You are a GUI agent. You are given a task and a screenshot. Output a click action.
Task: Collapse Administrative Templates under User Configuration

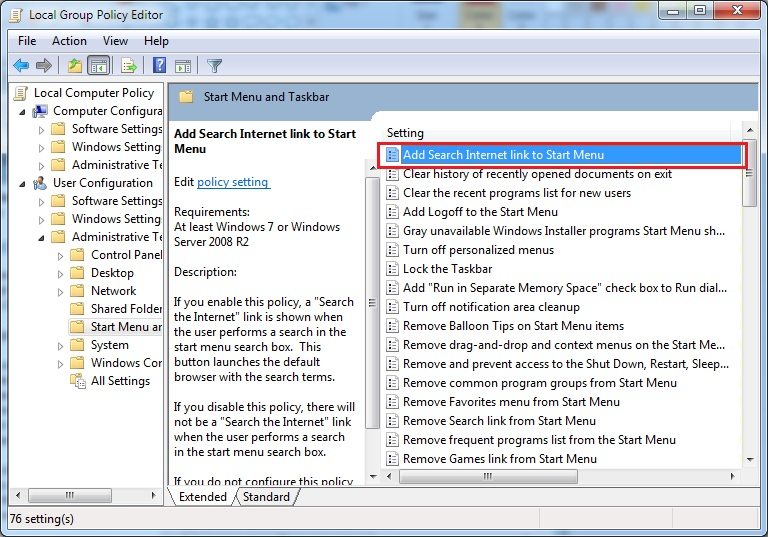(41, 238)
